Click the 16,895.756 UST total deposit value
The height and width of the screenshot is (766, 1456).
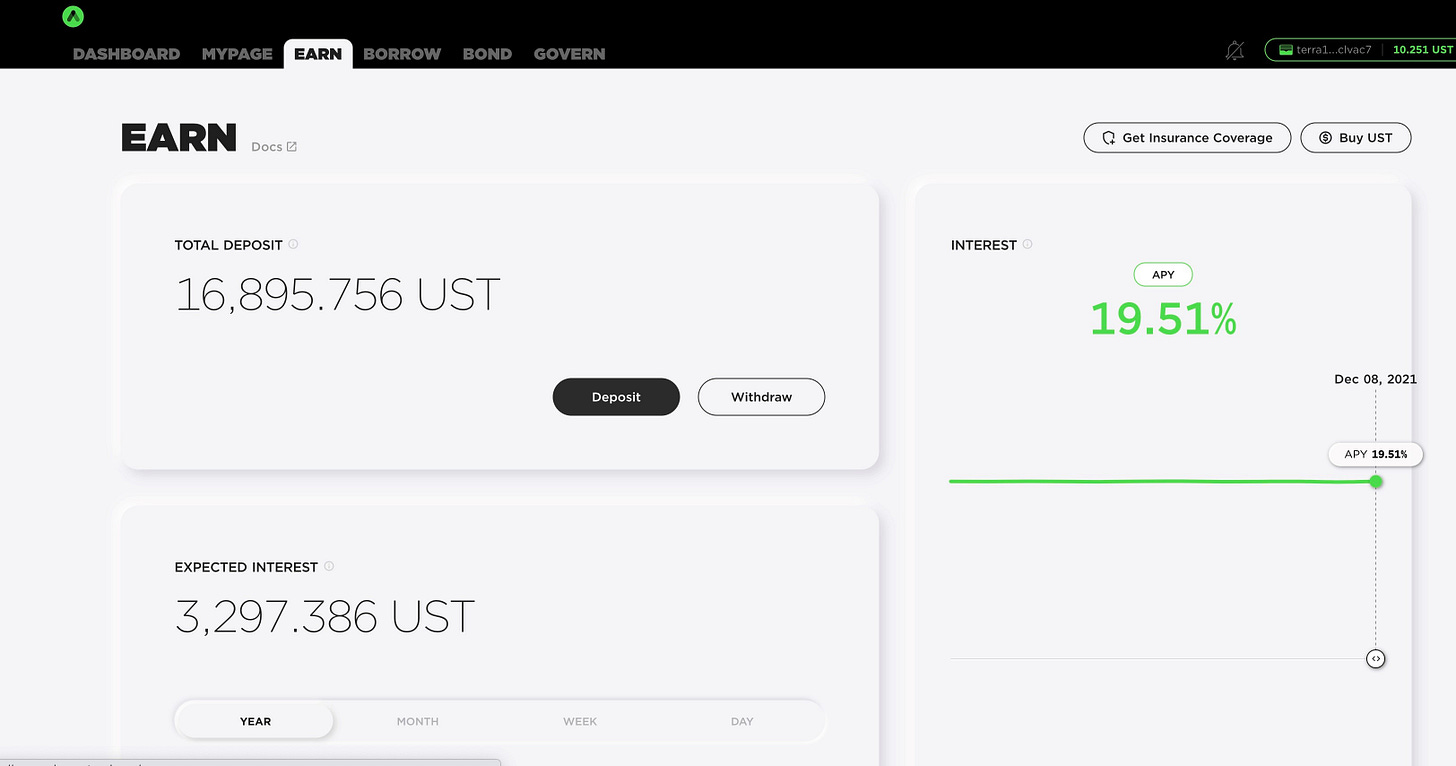pyautogui.click(x=337, y=295)
